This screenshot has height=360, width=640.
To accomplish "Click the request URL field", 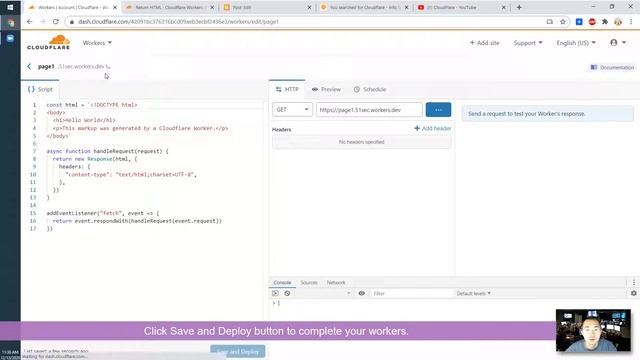I will pos(369,109).
